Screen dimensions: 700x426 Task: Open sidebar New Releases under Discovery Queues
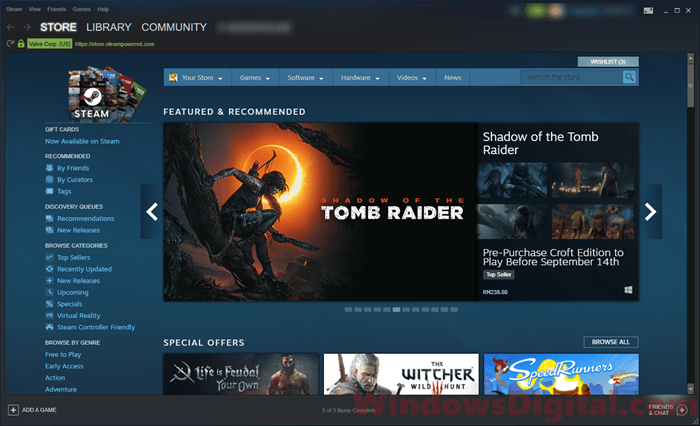click(x=78, y=230)
